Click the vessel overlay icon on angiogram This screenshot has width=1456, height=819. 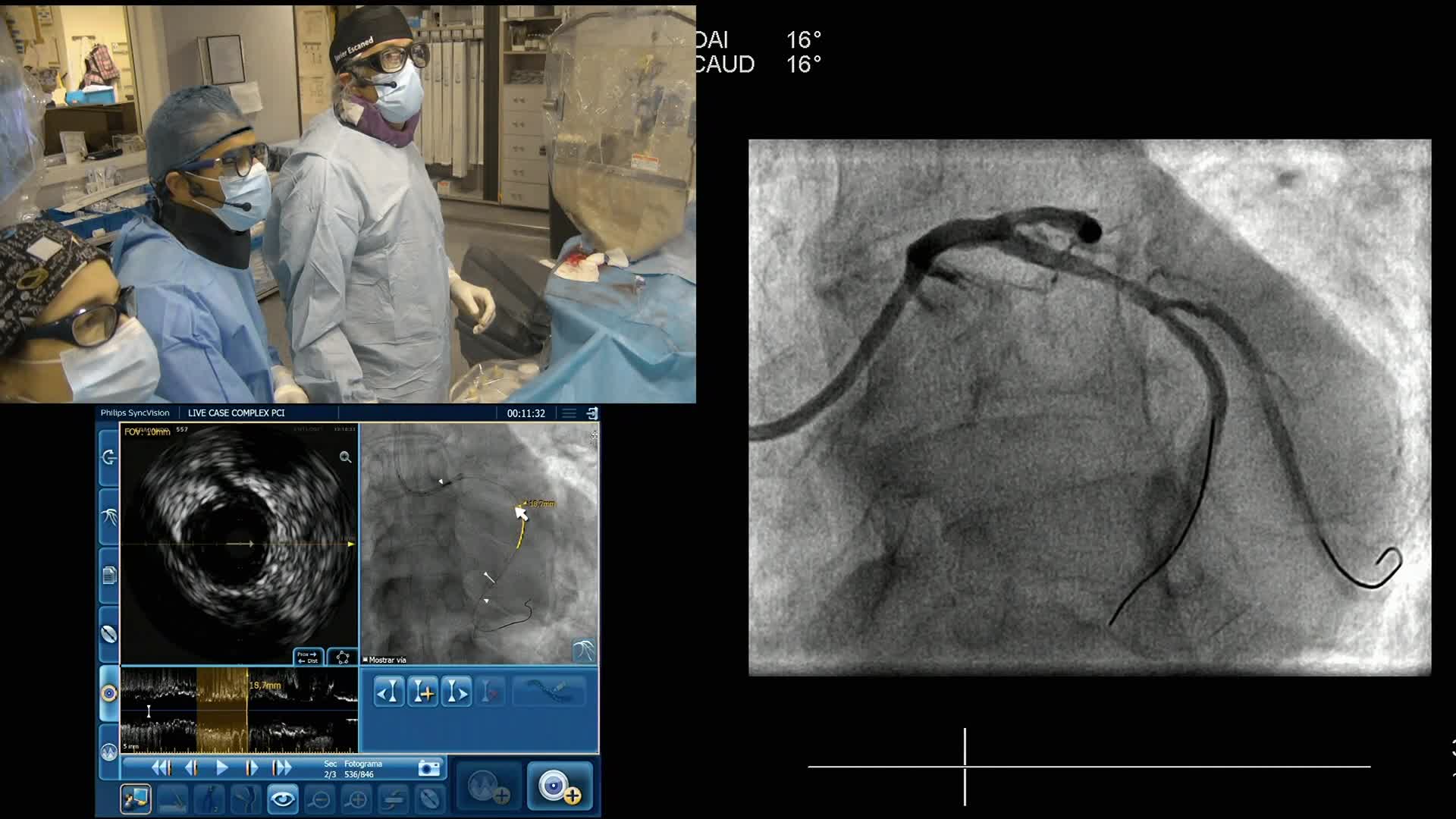(583, 650)
